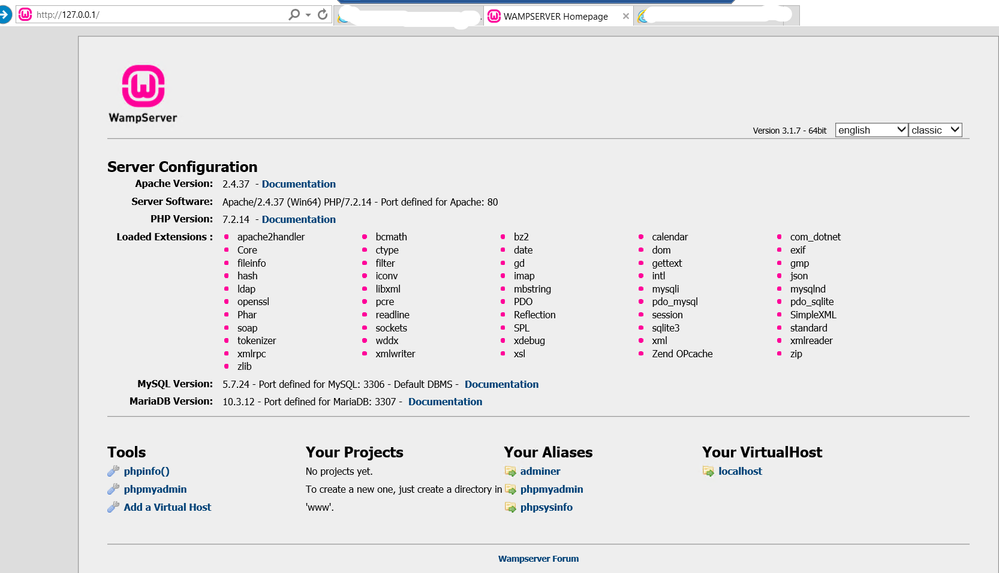Click the 'mbstring' extension entry
This screenshot has height=573, width=999.
pyautogui.click(x=533, y=289)
